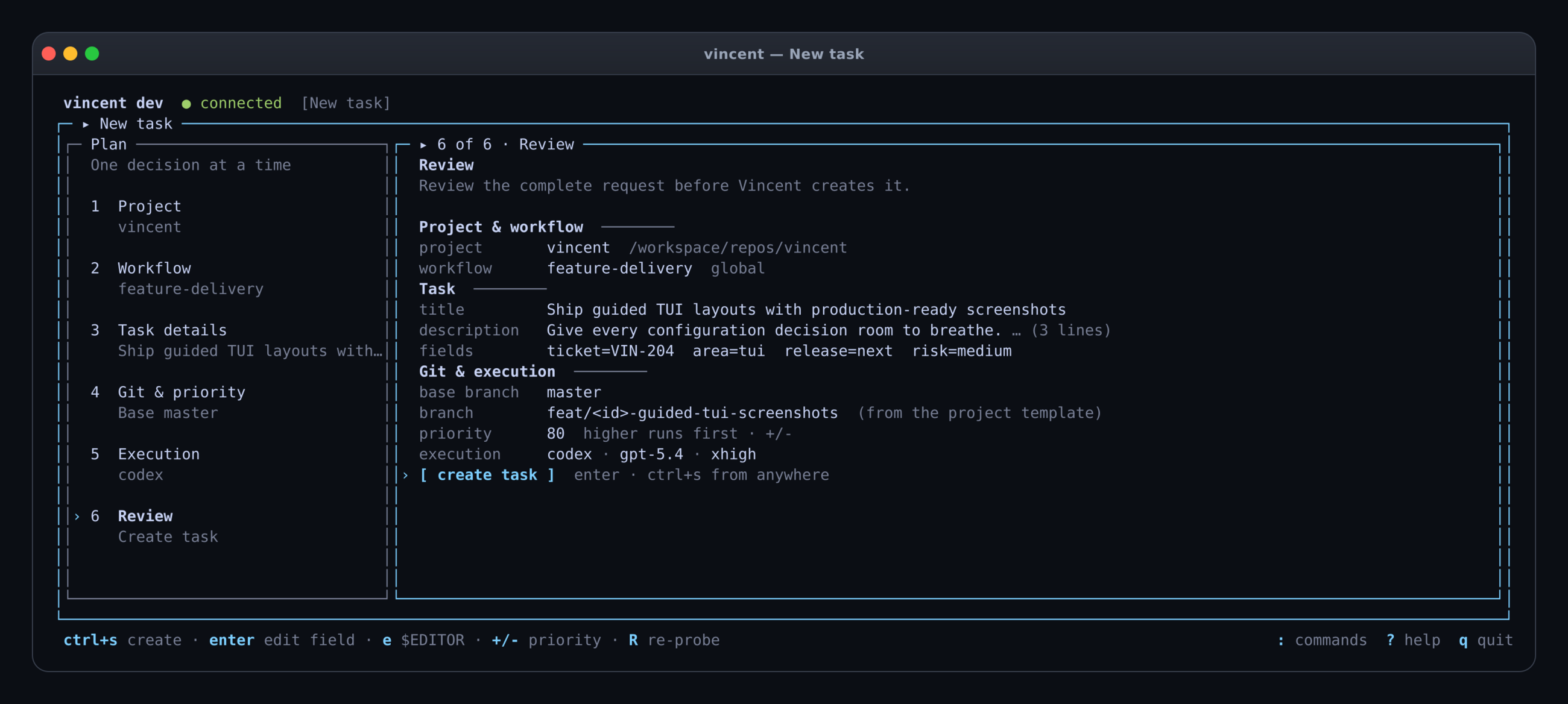Screen dimensions: 1568x704
Task: Click field risk=medium
Action: (962, 351)
